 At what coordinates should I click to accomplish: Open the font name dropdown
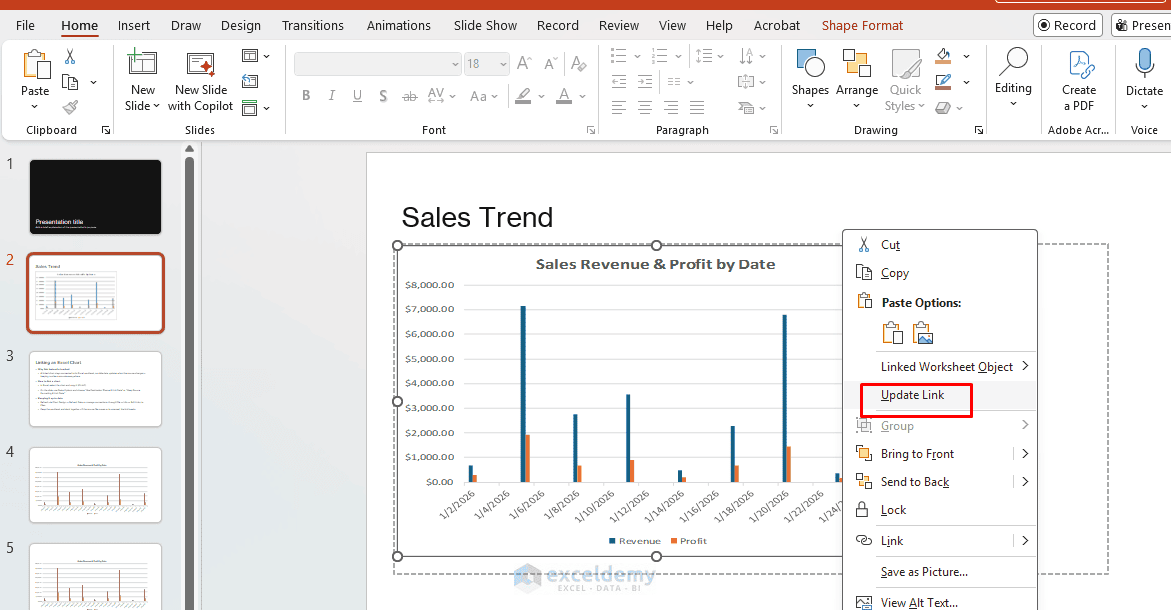[x=455, y=64]
